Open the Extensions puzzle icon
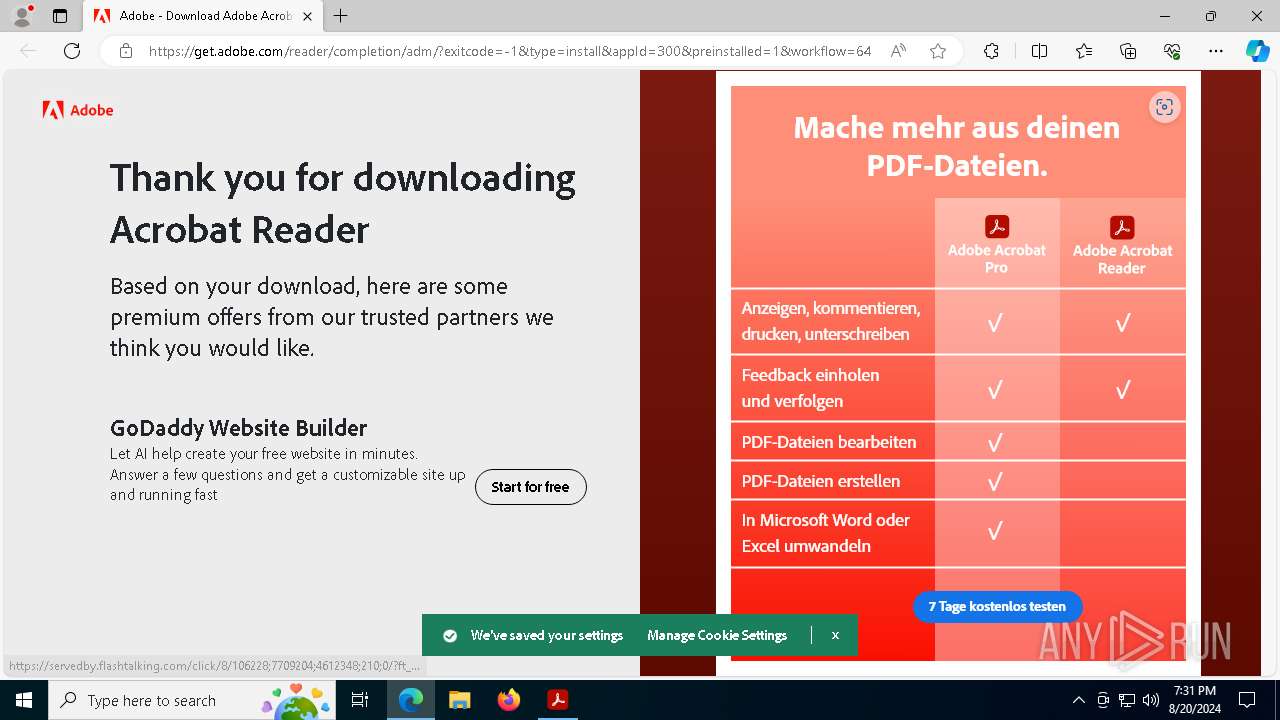This screenshot has width=1280, height=720. (x=991, y=51)
